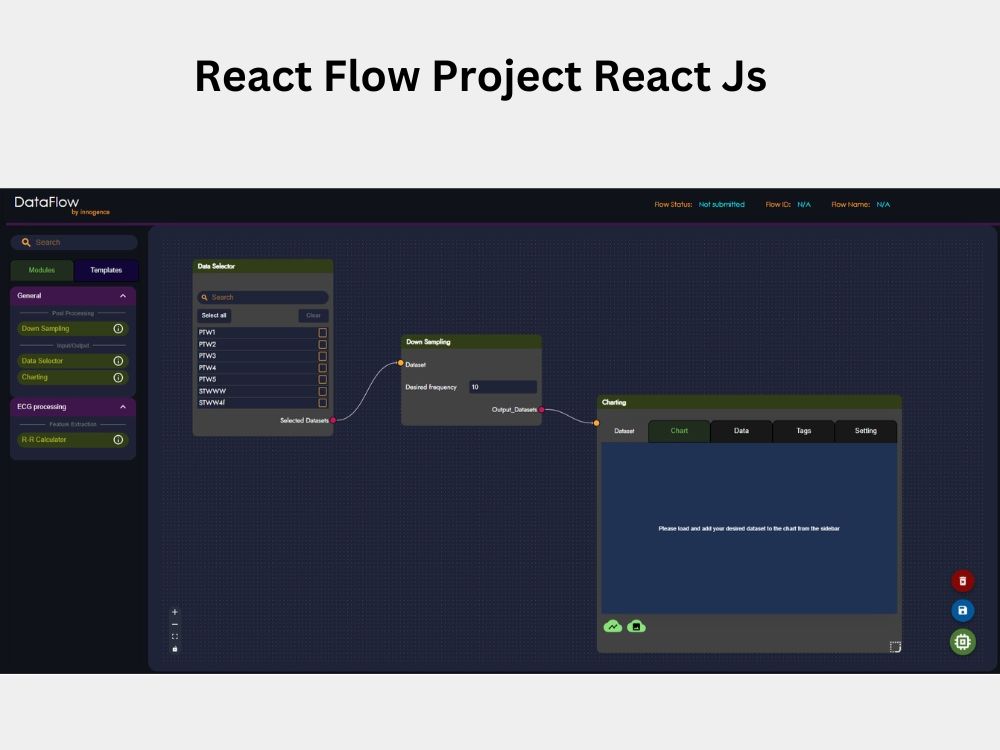Click the red delete flow icon

(x=961, y=580)
